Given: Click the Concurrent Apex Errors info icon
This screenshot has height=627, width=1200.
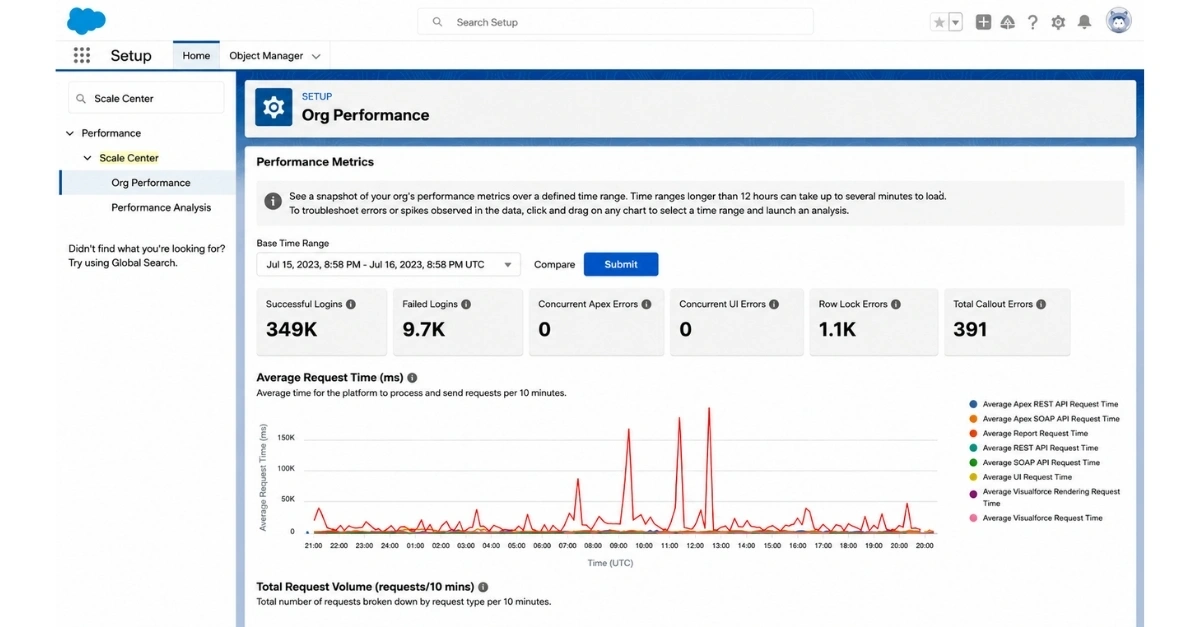Looking at the screenshot, I should tap(647, 304).
